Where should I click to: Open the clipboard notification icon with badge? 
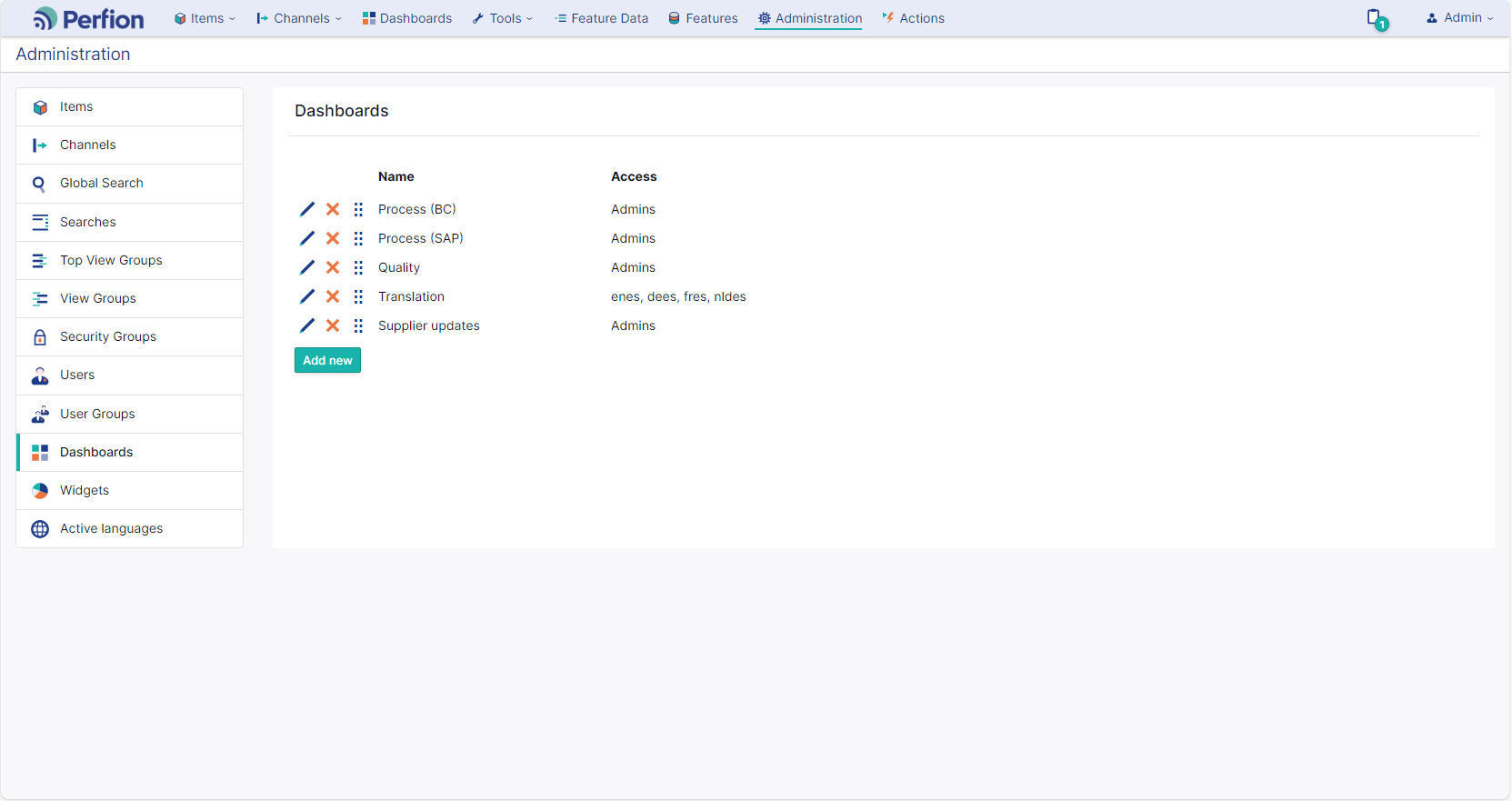pos(1377,19)
